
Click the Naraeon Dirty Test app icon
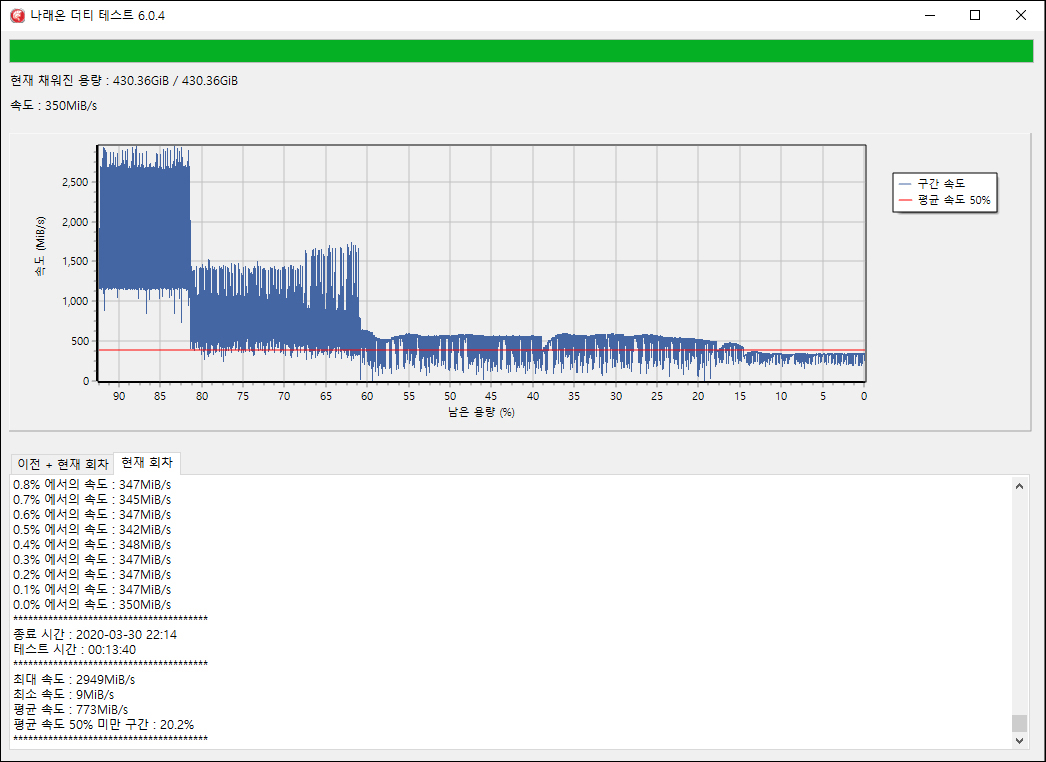pos(17,15)
